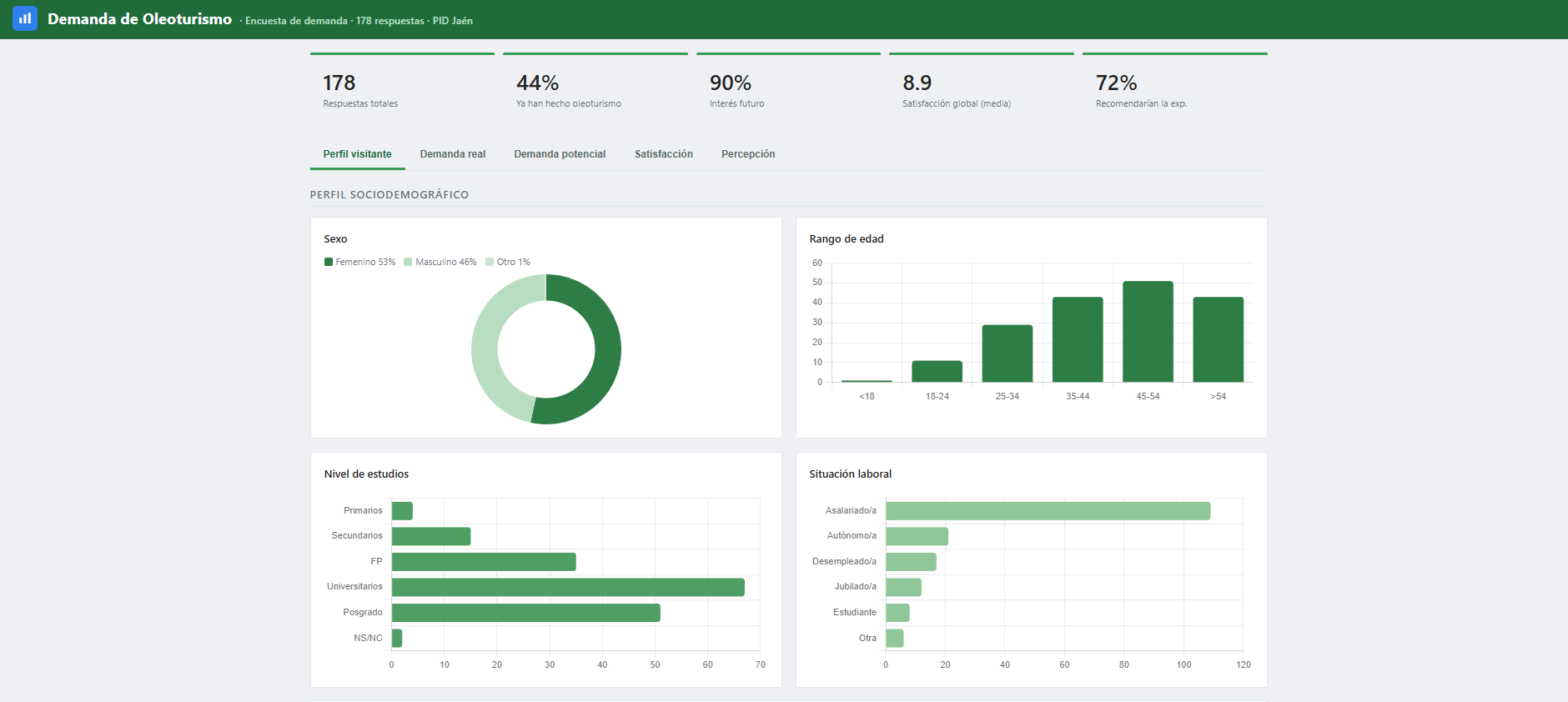This screenshot has height=702, width=1568.
Task: Switch to the Perfil visitante tab
Action: pyautogui.click(x=357, y=154)
